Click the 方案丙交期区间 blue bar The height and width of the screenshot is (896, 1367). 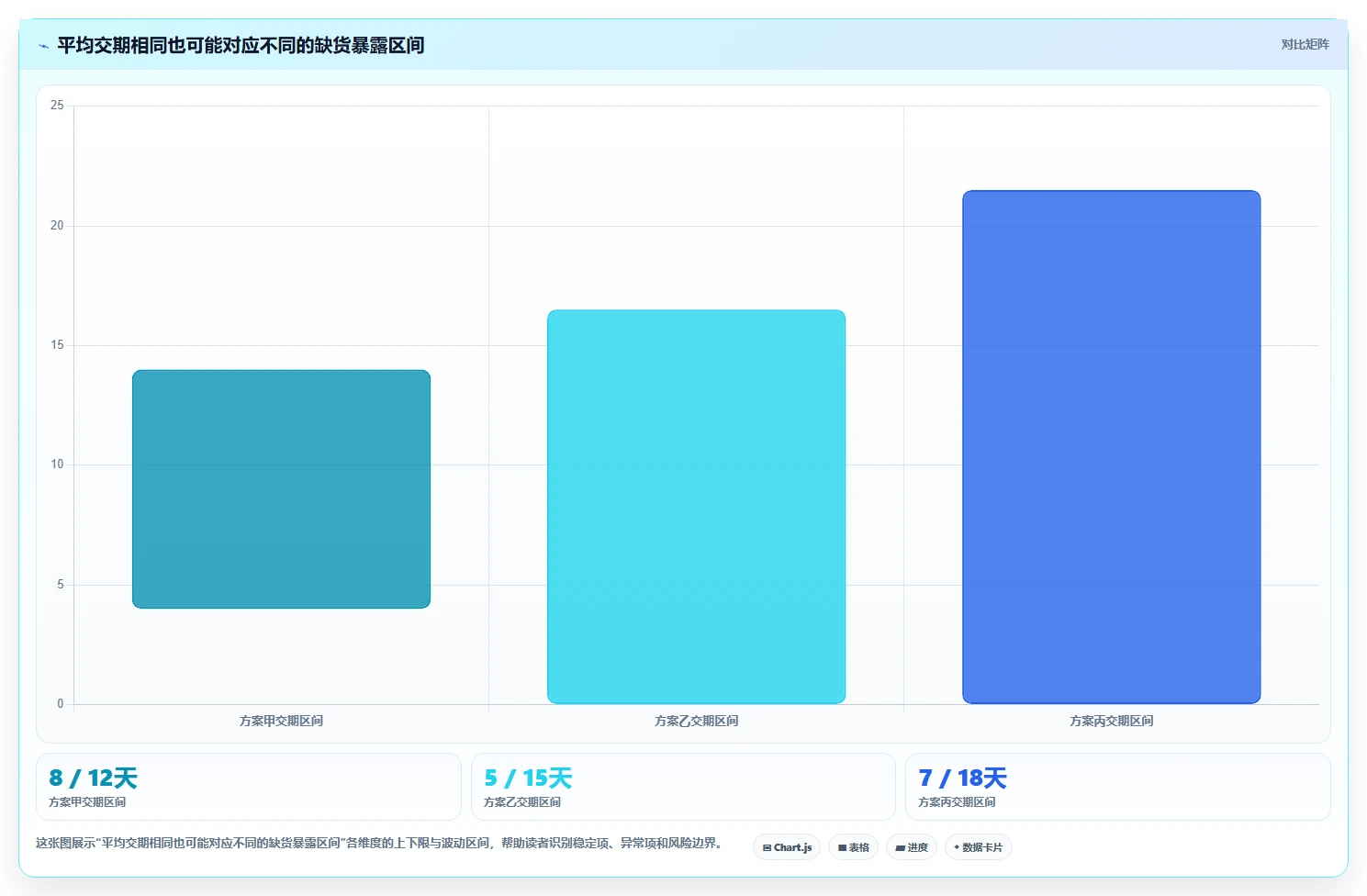coord(1111,447)
